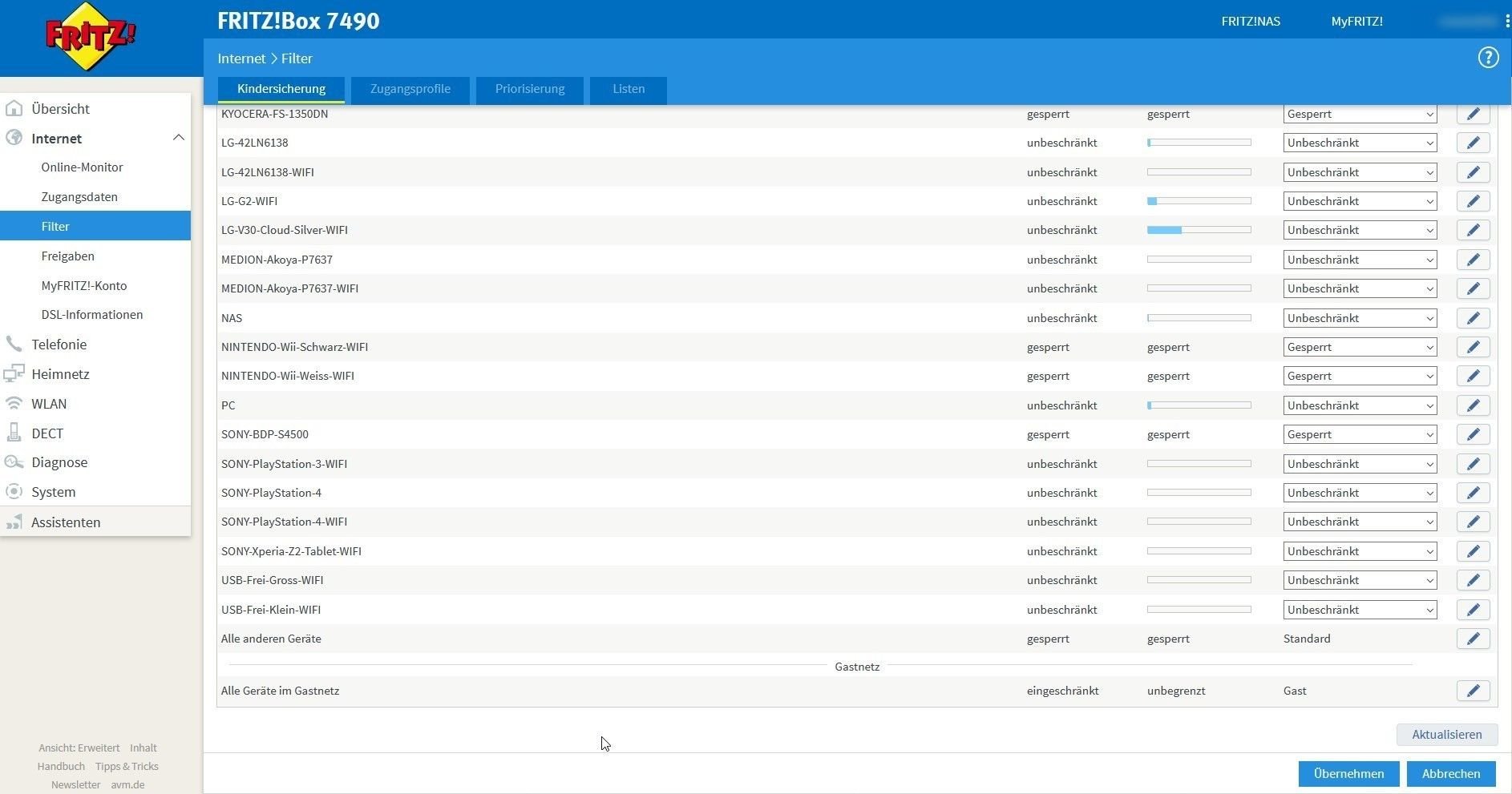Open the three-dot menu in header
The image size is (1512, 794).
(1507, 22)
